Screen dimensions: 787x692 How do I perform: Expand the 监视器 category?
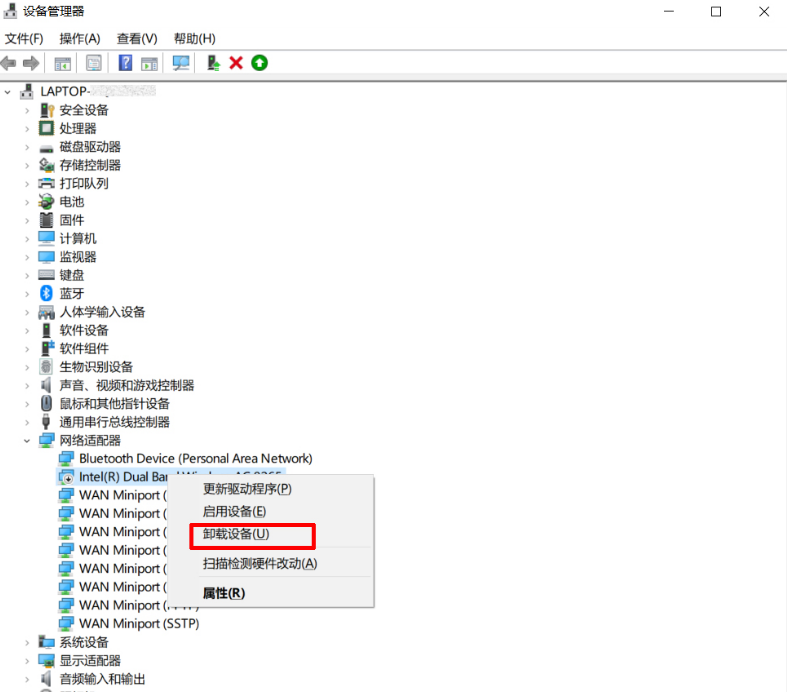pyautogui.click(x=27, y=257)
